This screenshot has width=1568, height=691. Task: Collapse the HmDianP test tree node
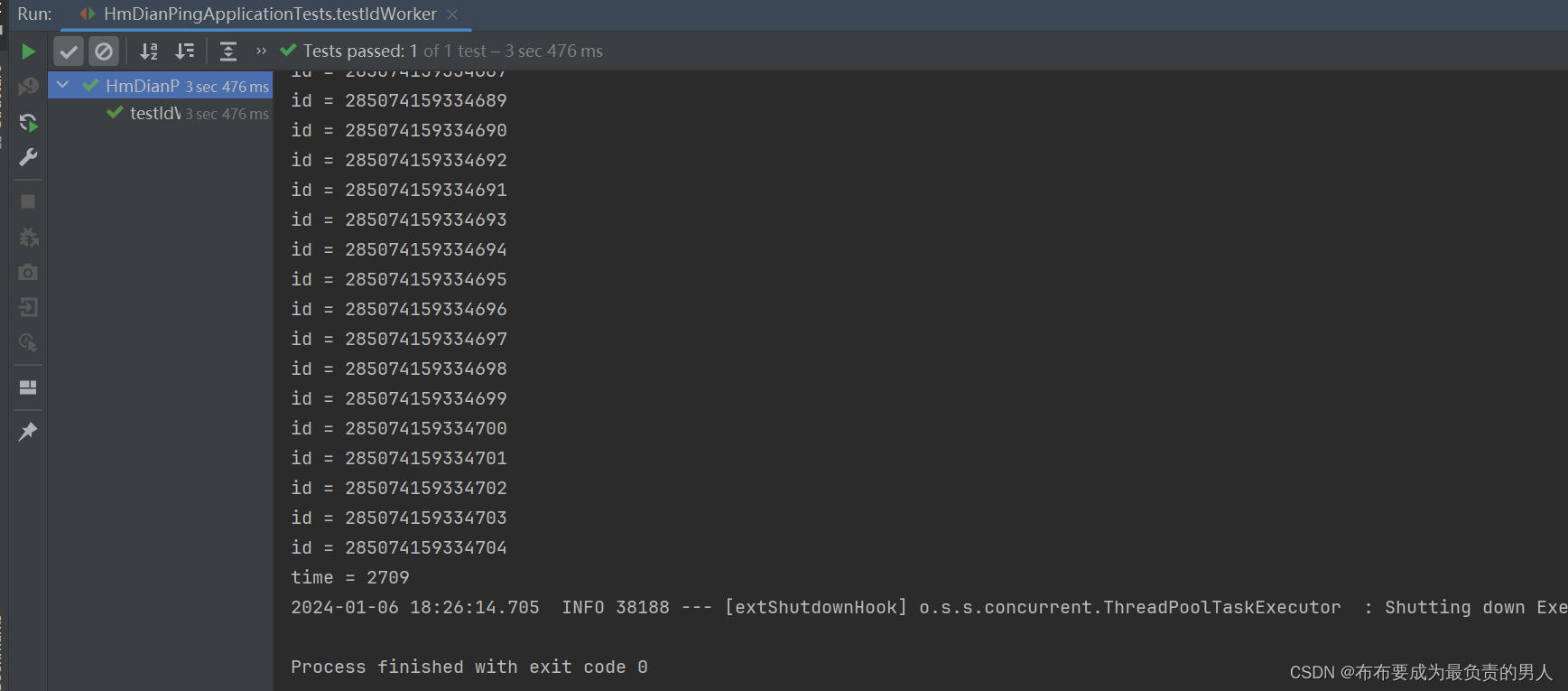coord(62,85)
